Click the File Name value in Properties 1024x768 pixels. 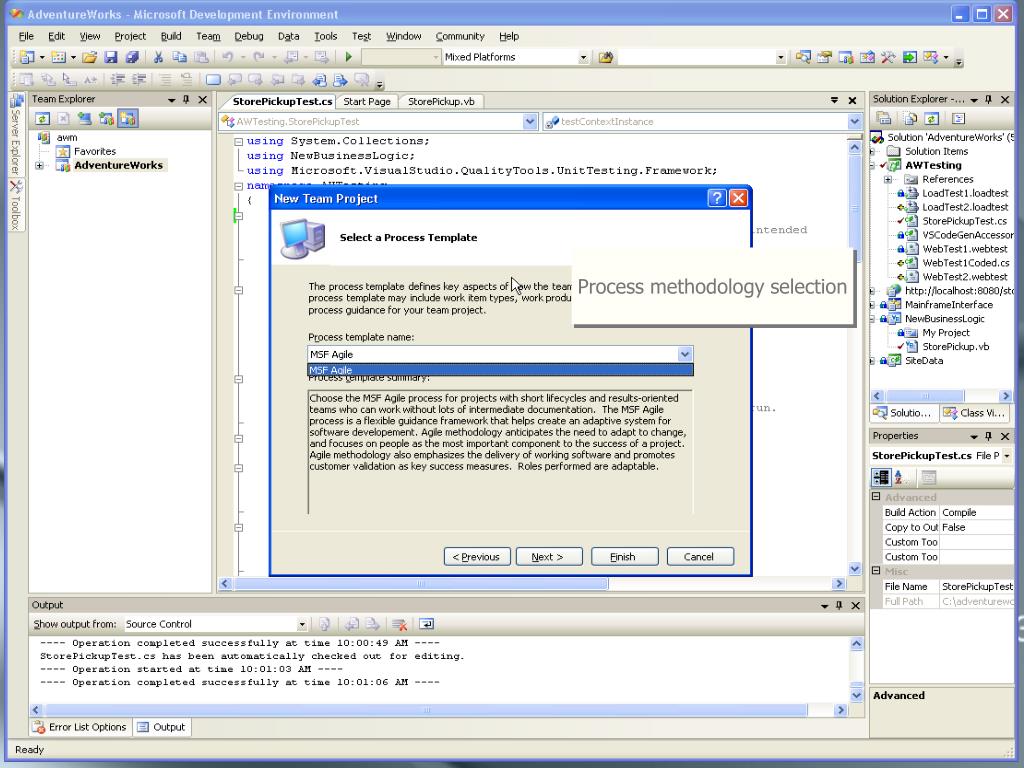[977, 586]
